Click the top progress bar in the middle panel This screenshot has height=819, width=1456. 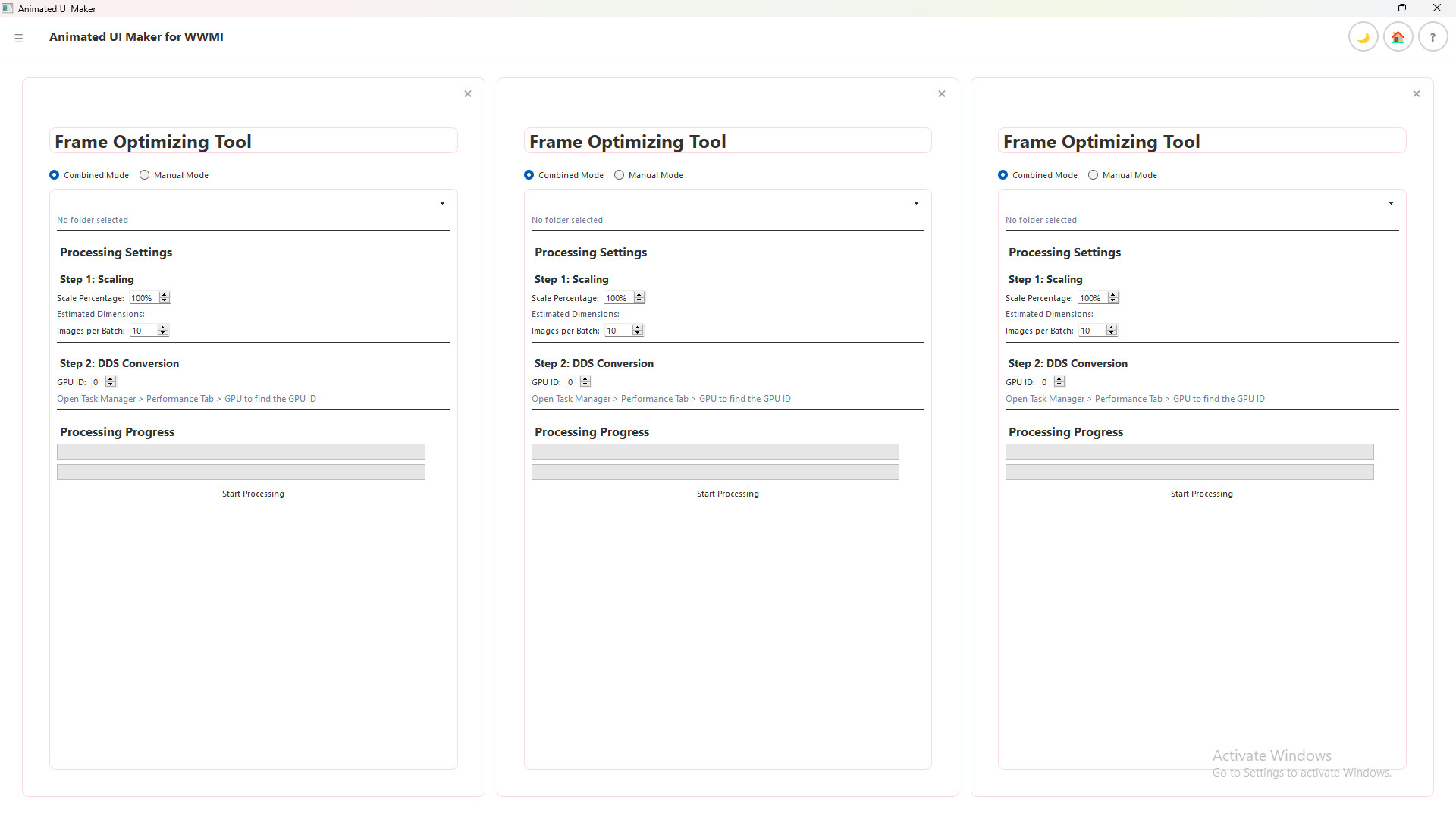click(715, 452)
